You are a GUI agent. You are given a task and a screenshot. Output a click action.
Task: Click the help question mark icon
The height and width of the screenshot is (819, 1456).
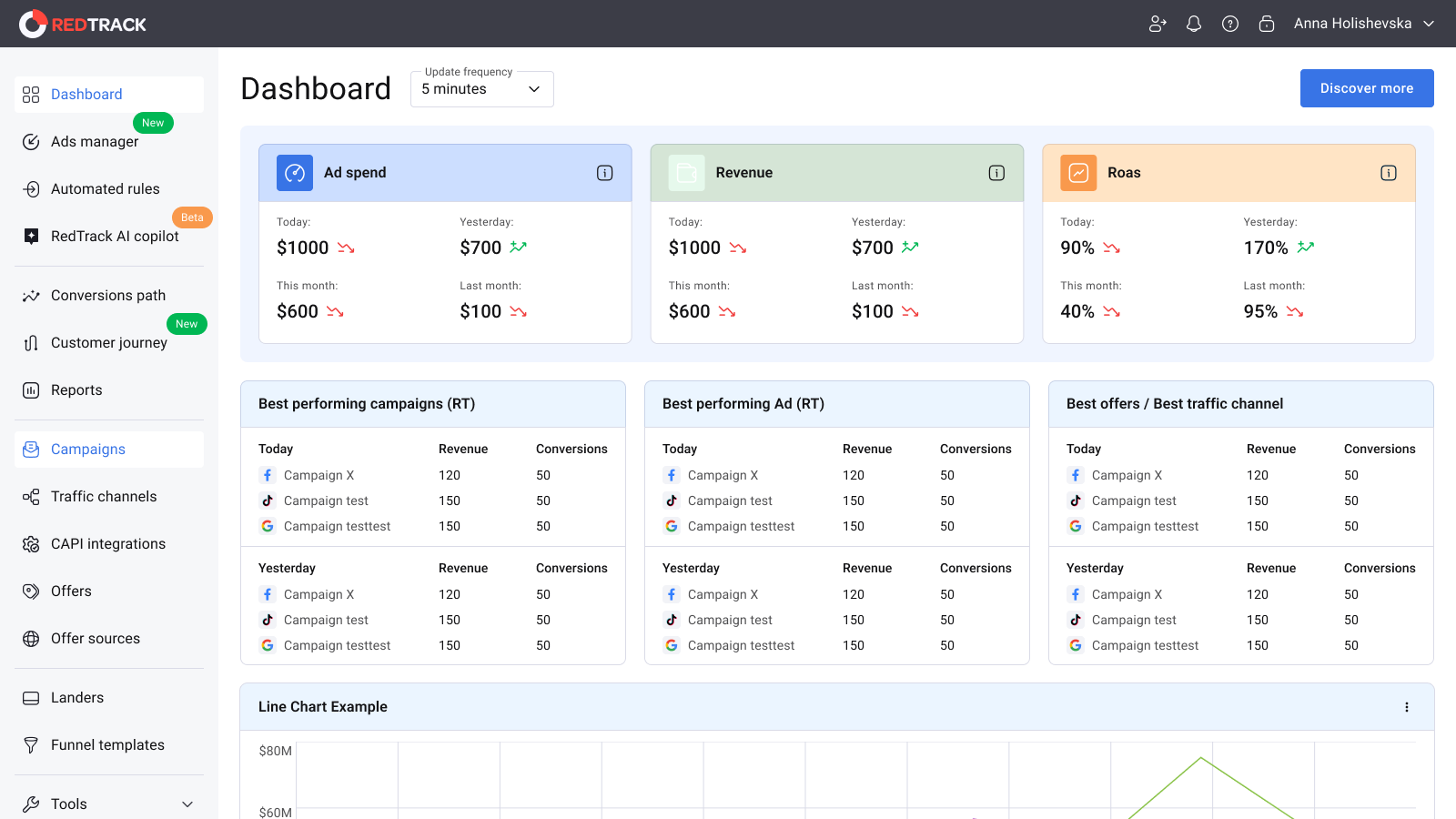pyautogui.click(x=1230, y=24)
